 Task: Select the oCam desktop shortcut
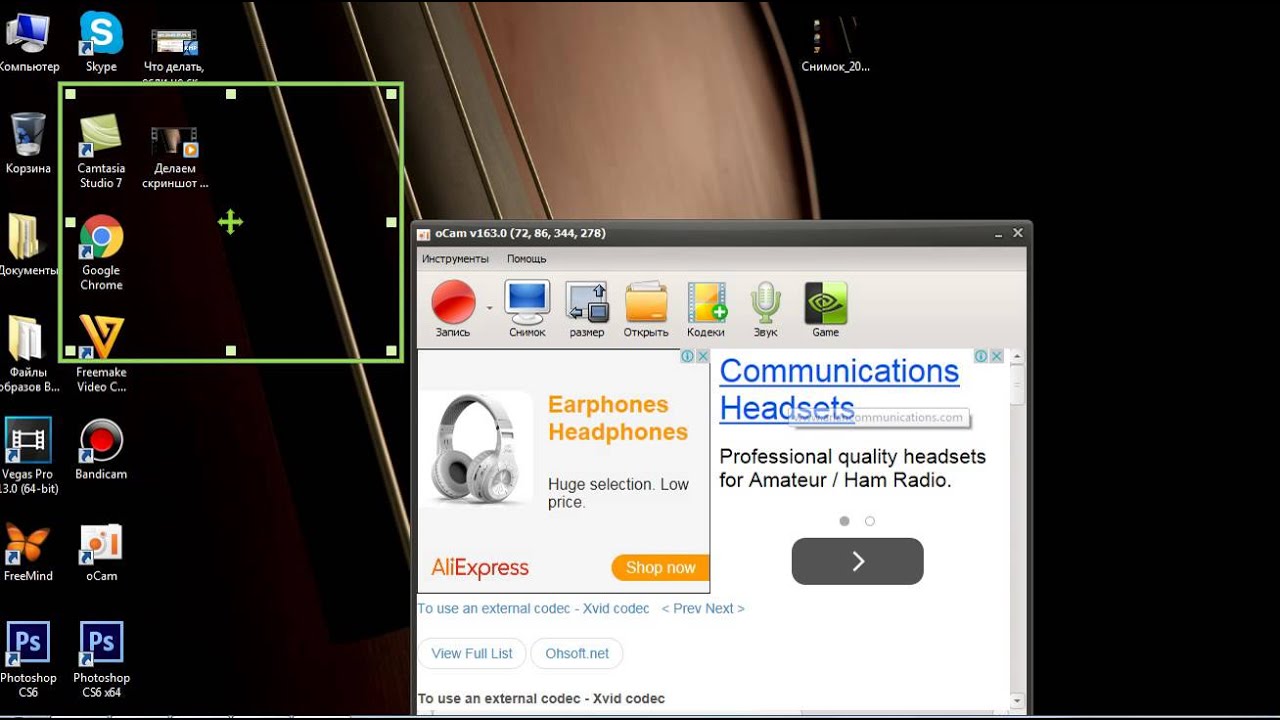pos(101,551)
